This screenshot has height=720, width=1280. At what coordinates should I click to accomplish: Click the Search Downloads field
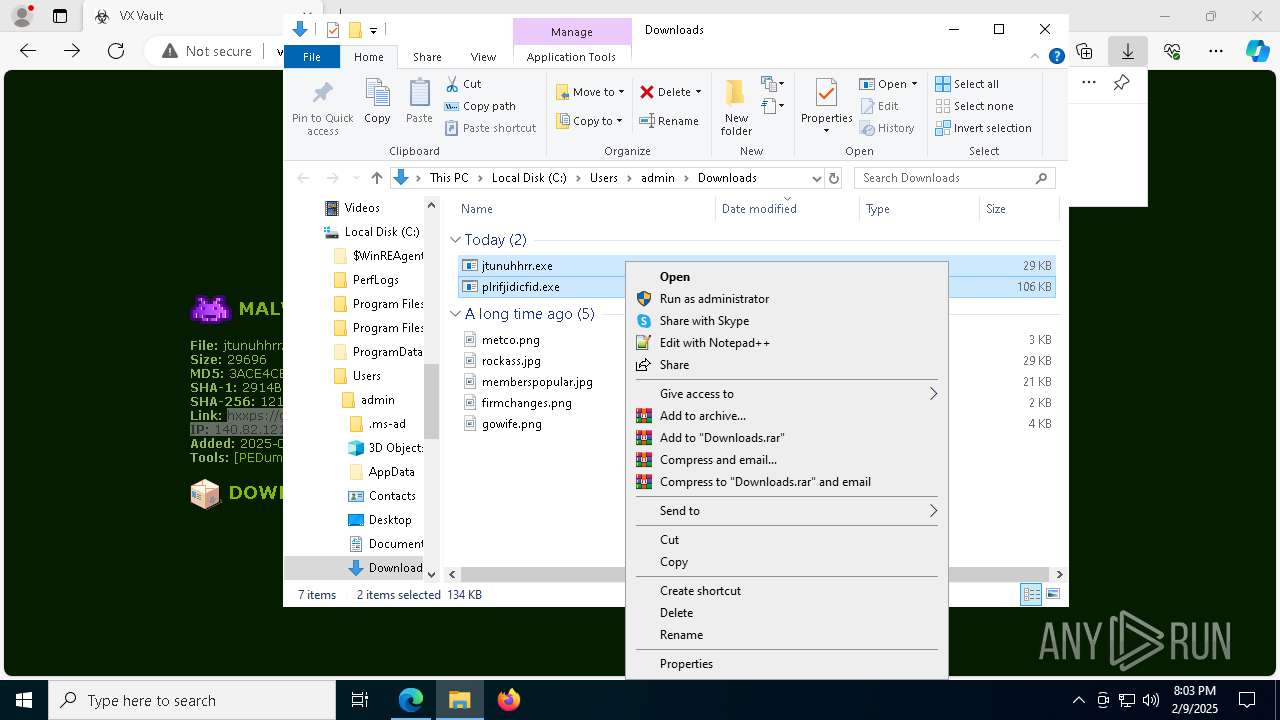(954, 178)
